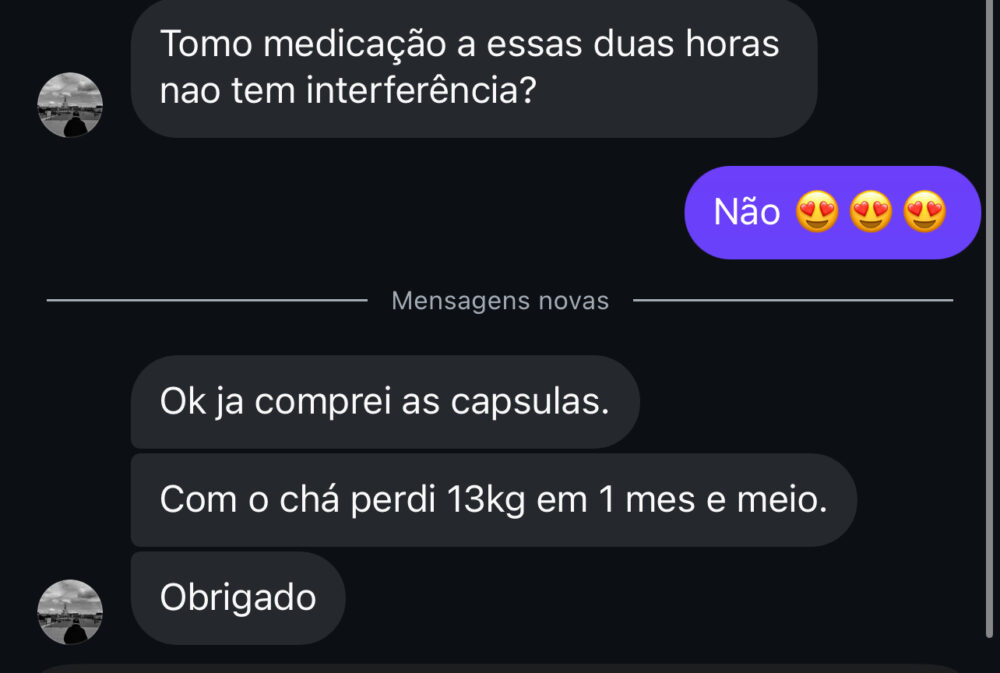Click the word "interferência?" in the first message
Image resolution: width=1000 pixels, height=673 pixels.
point(422,92)
